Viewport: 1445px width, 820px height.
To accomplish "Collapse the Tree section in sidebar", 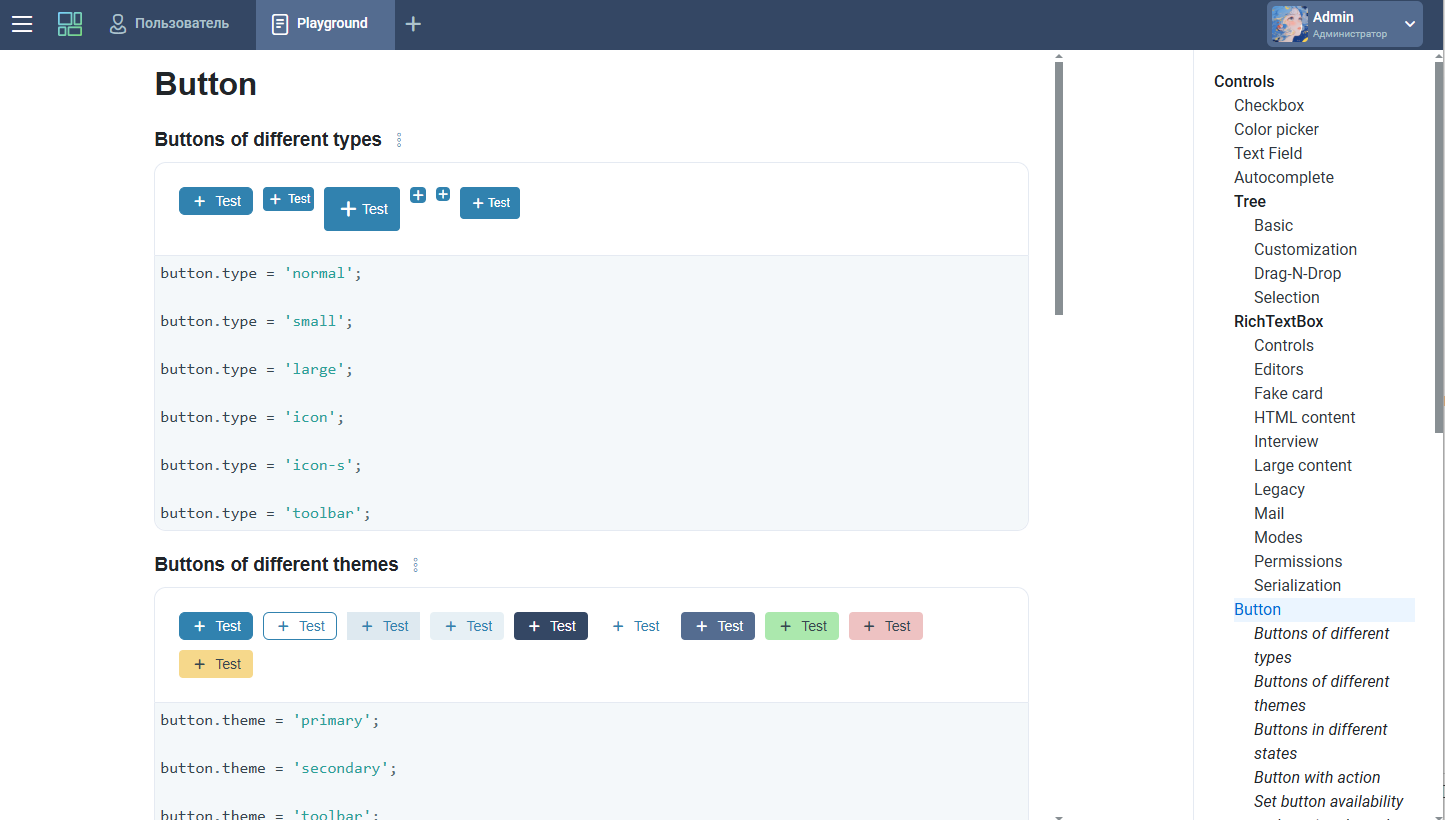I will coord(1249,201).
